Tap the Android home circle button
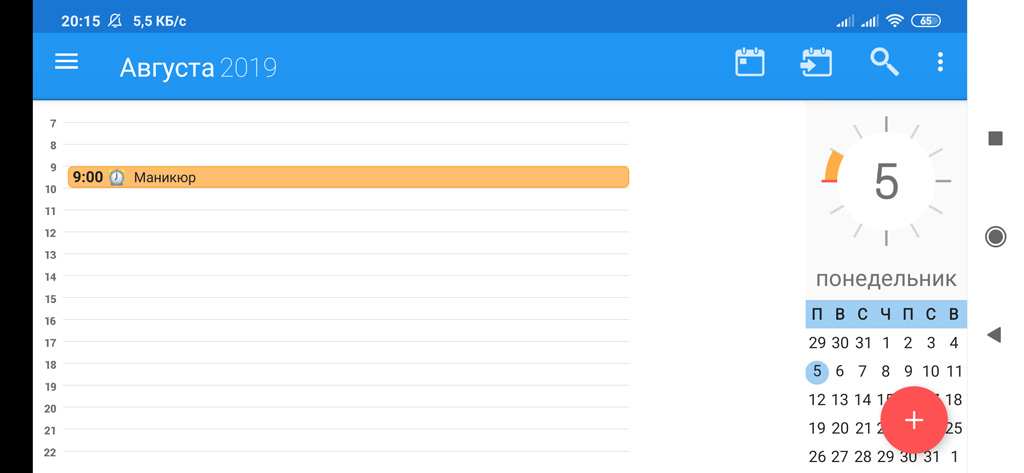The width and height of the screenshot is (1024, 473). click(x=995, y=236)
